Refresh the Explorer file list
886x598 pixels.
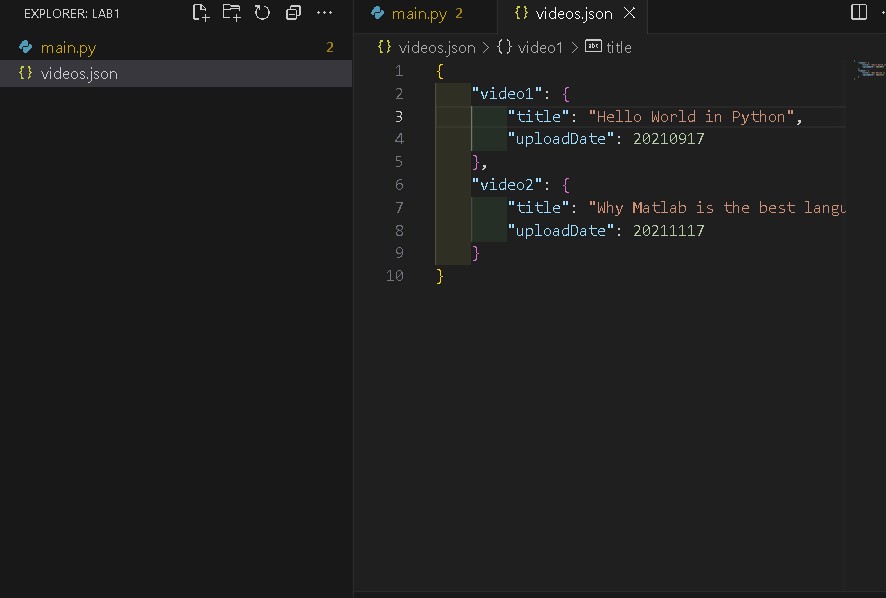(262, 13)
